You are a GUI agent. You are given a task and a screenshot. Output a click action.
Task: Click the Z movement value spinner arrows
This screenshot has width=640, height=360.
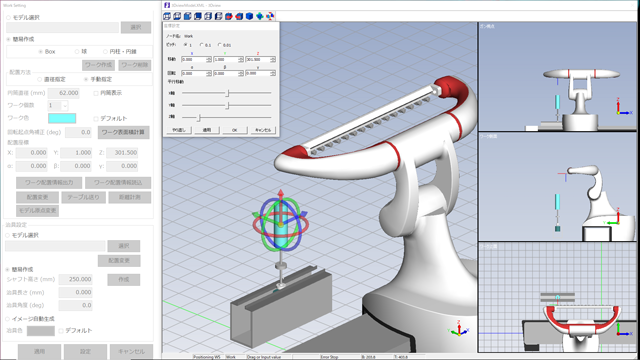tap(272, 60)
